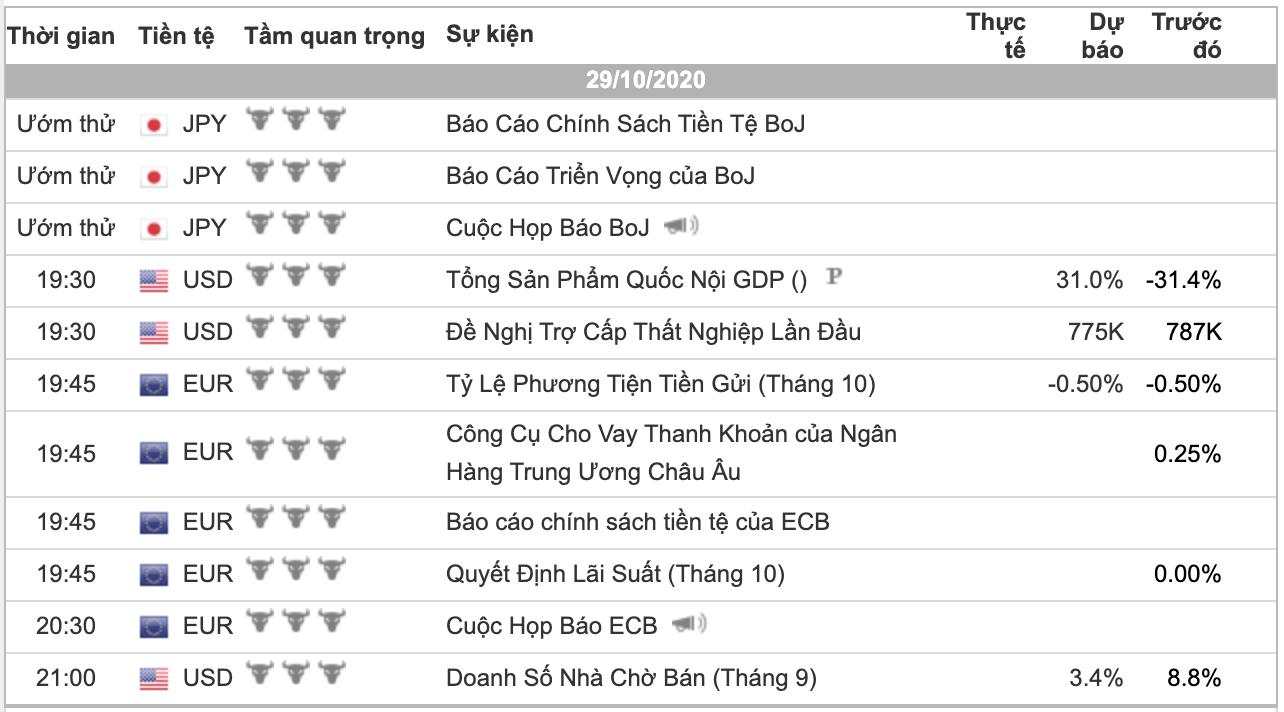1284x712 pixels.
Task: Click the Thời gian column header
Action: [x=62, y=37]
